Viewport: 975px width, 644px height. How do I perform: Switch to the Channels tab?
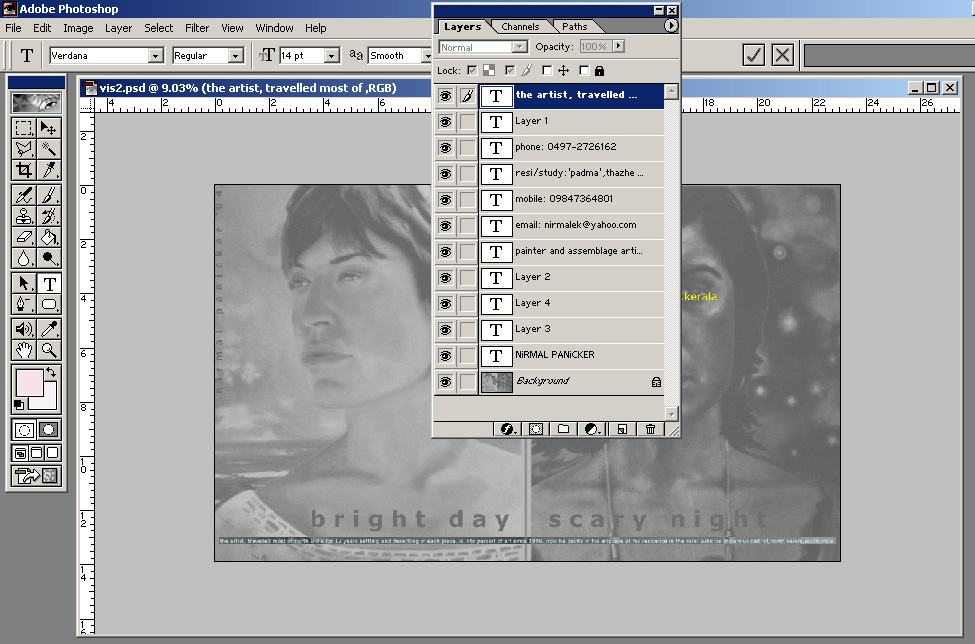520,26
